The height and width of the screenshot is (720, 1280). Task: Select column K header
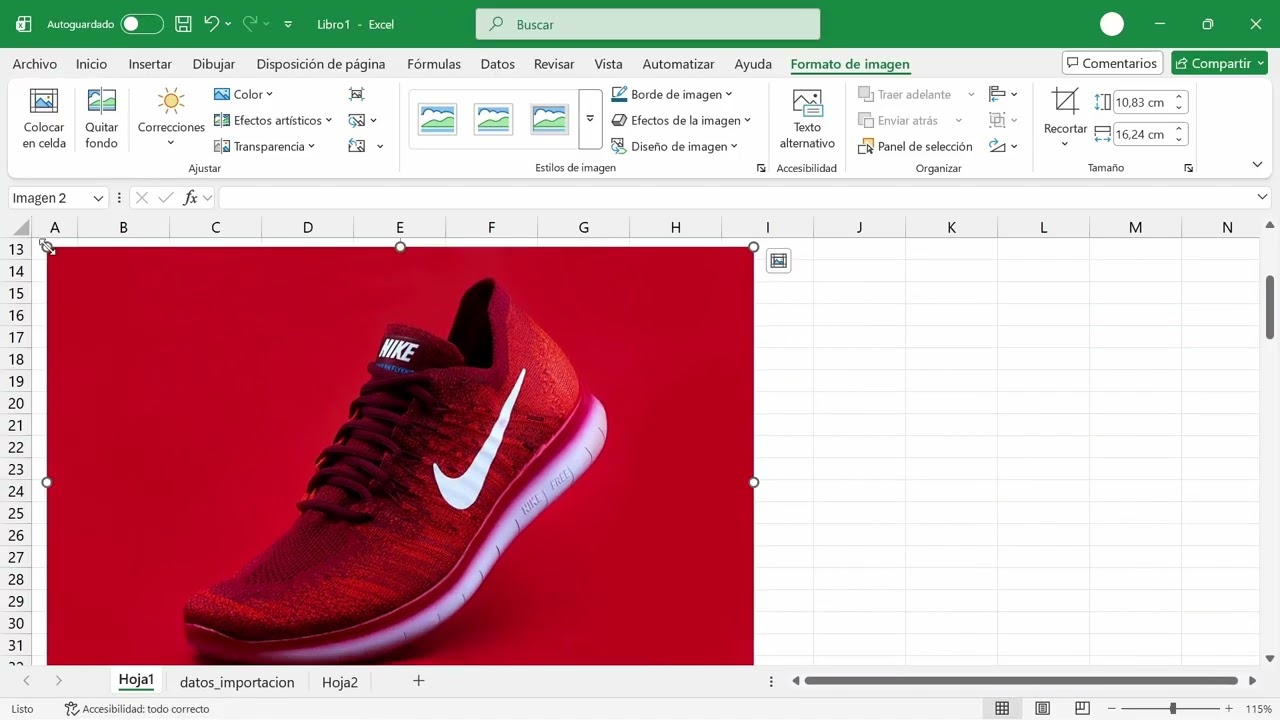[951, 228]
